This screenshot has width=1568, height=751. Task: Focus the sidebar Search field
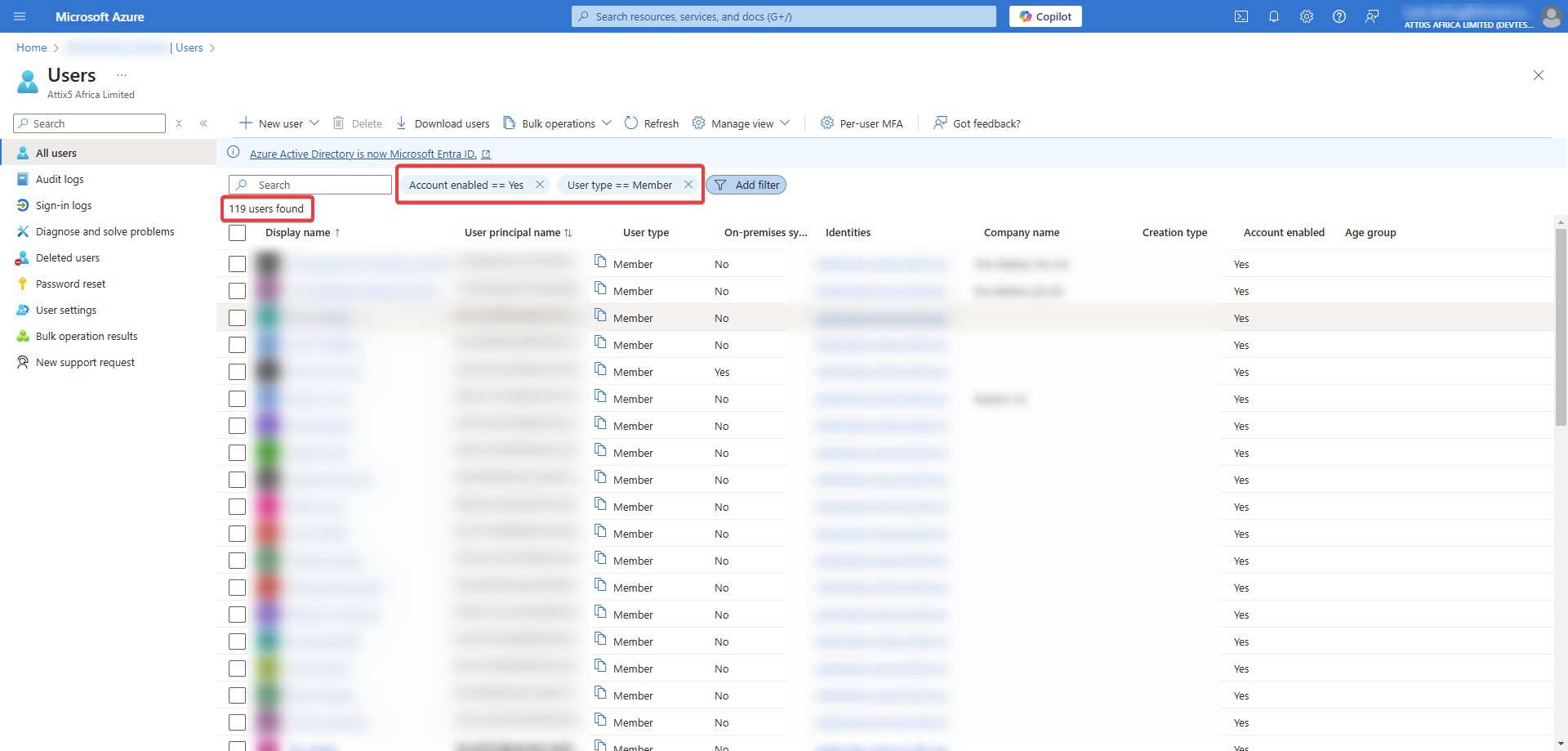[x=90, y=123]
